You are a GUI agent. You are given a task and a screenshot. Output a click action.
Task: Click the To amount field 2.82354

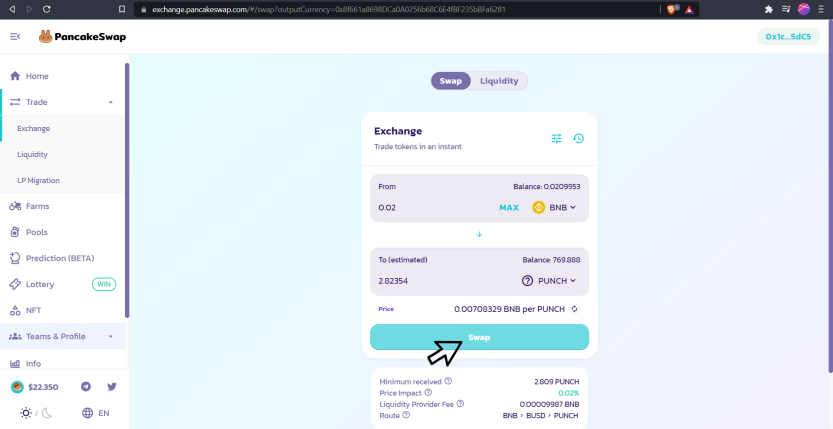coord(445,280)
